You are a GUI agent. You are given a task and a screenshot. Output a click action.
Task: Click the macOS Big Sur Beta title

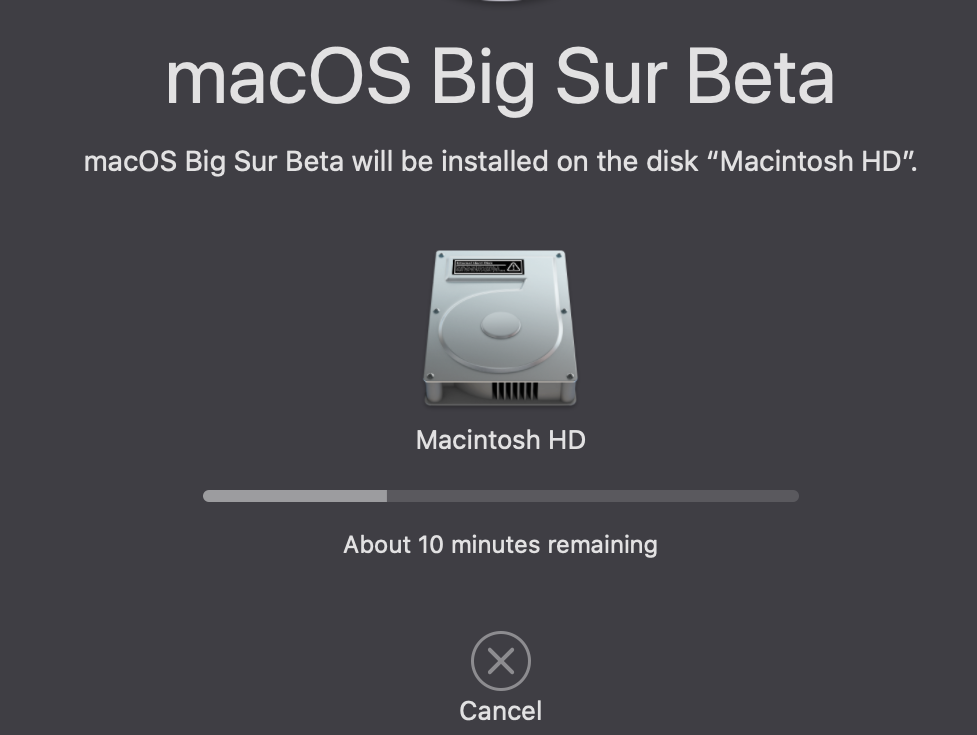[x=500, y=78]
